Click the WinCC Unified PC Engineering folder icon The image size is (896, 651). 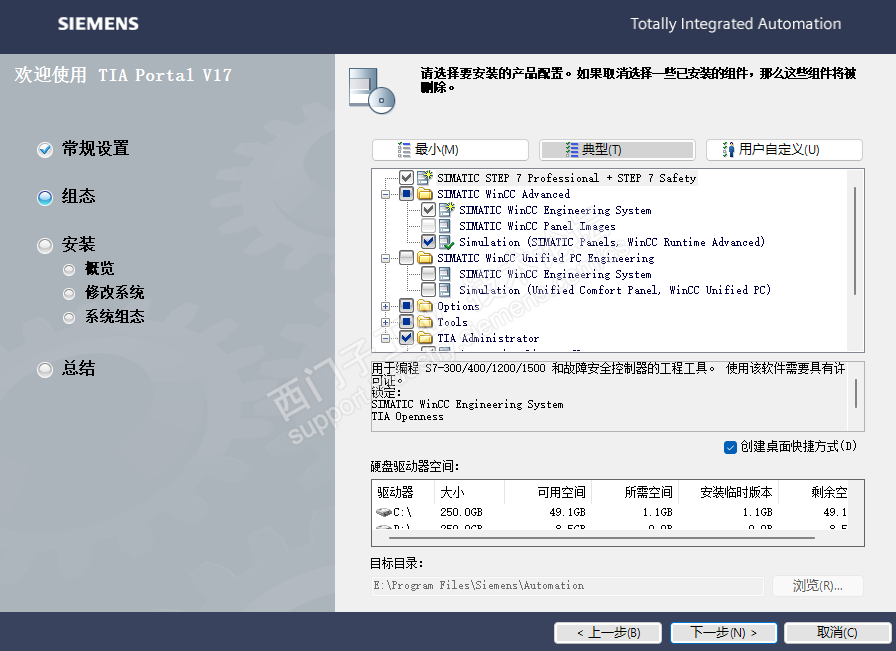[x=425, y=258]
